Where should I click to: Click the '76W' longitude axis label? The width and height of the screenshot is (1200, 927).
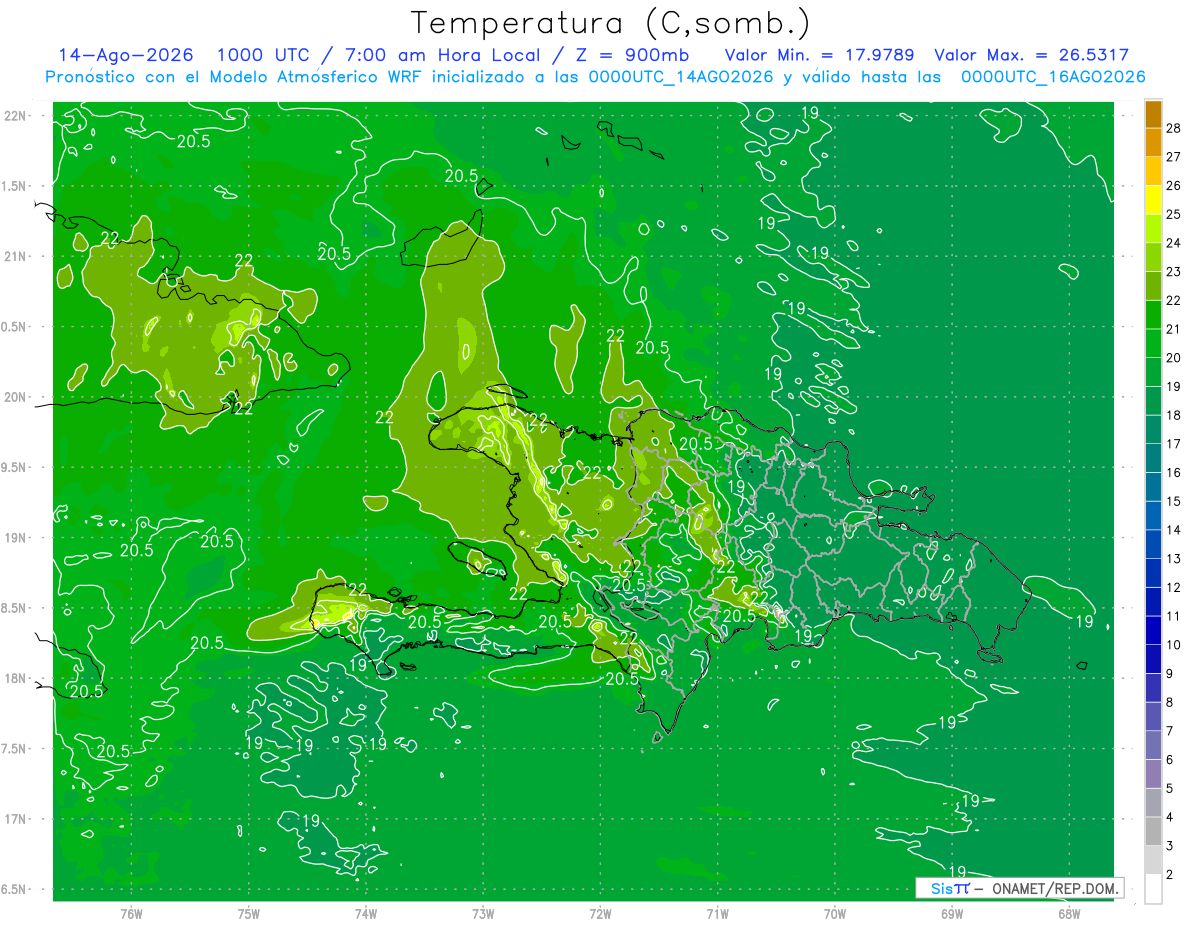click(131, 914)
